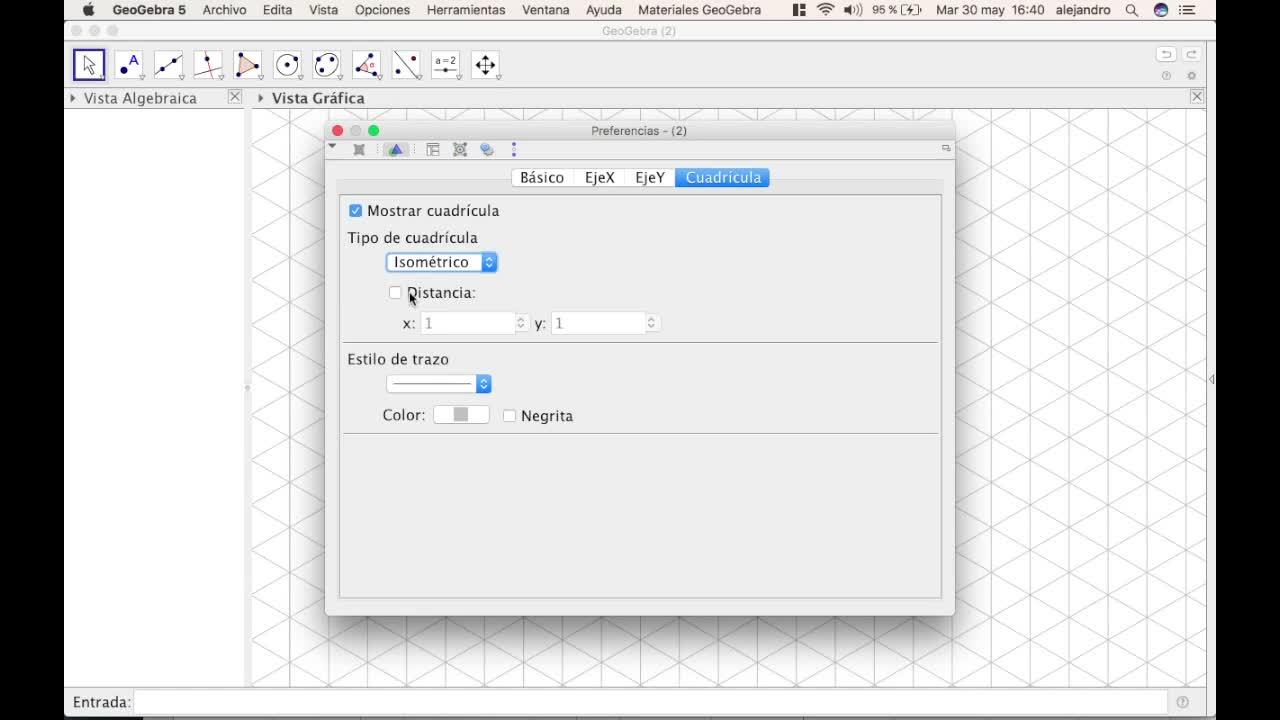
Task: Select the Cuadrícula tab
Action: (723, 178)
